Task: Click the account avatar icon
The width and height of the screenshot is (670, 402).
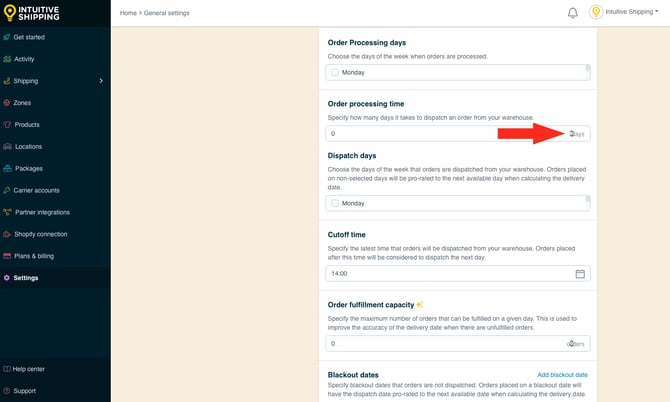Action: click(596, 12)
